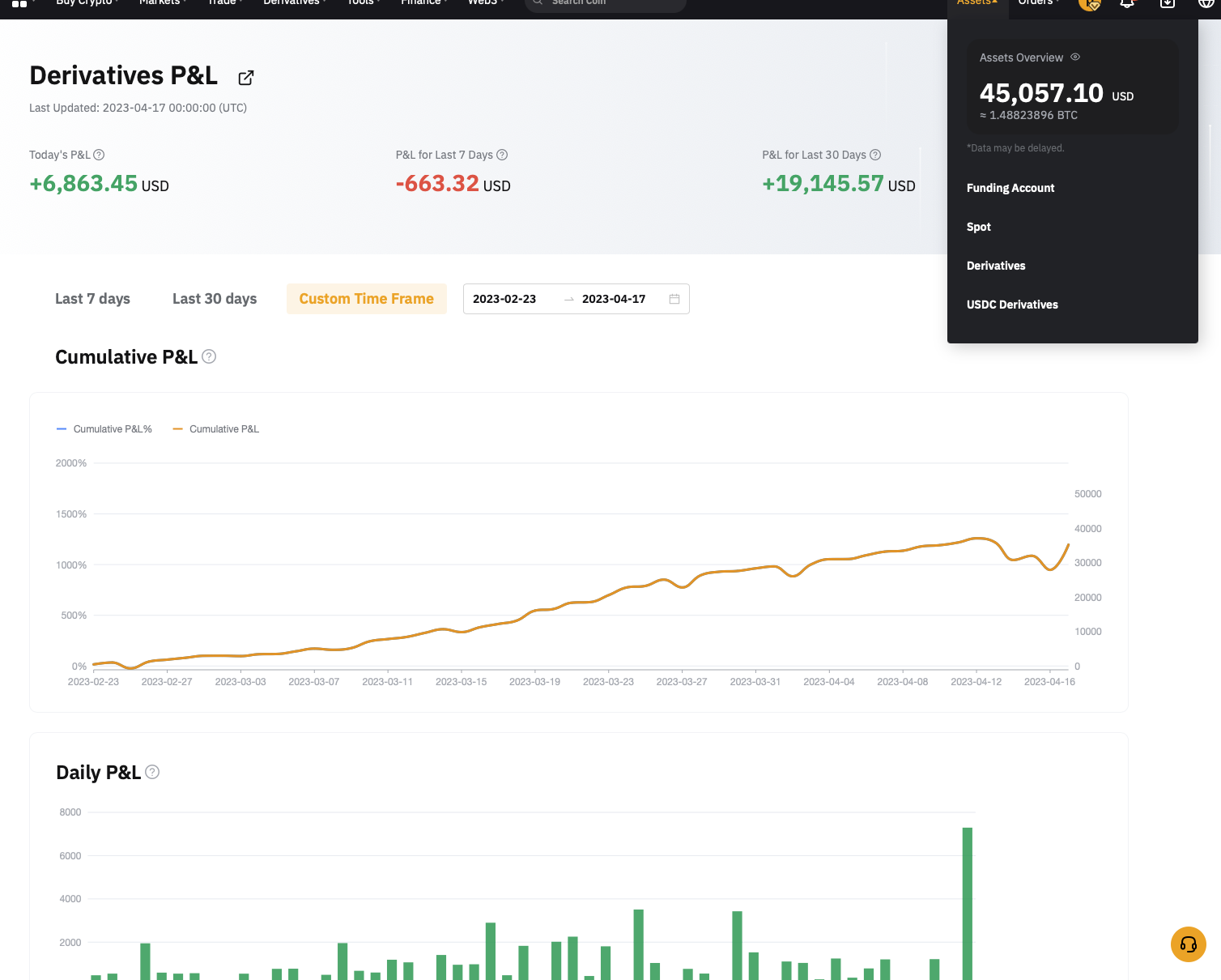Open the calendar icon in the date range picker

(x=674, y=299)
